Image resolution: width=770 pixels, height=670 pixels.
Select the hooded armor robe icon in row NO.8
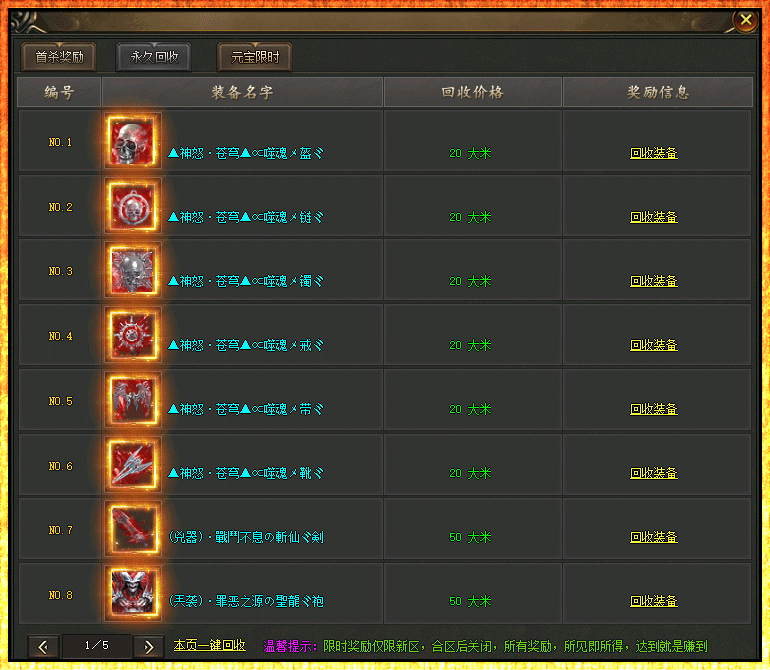pyautogui.click(x=133, y=594)
